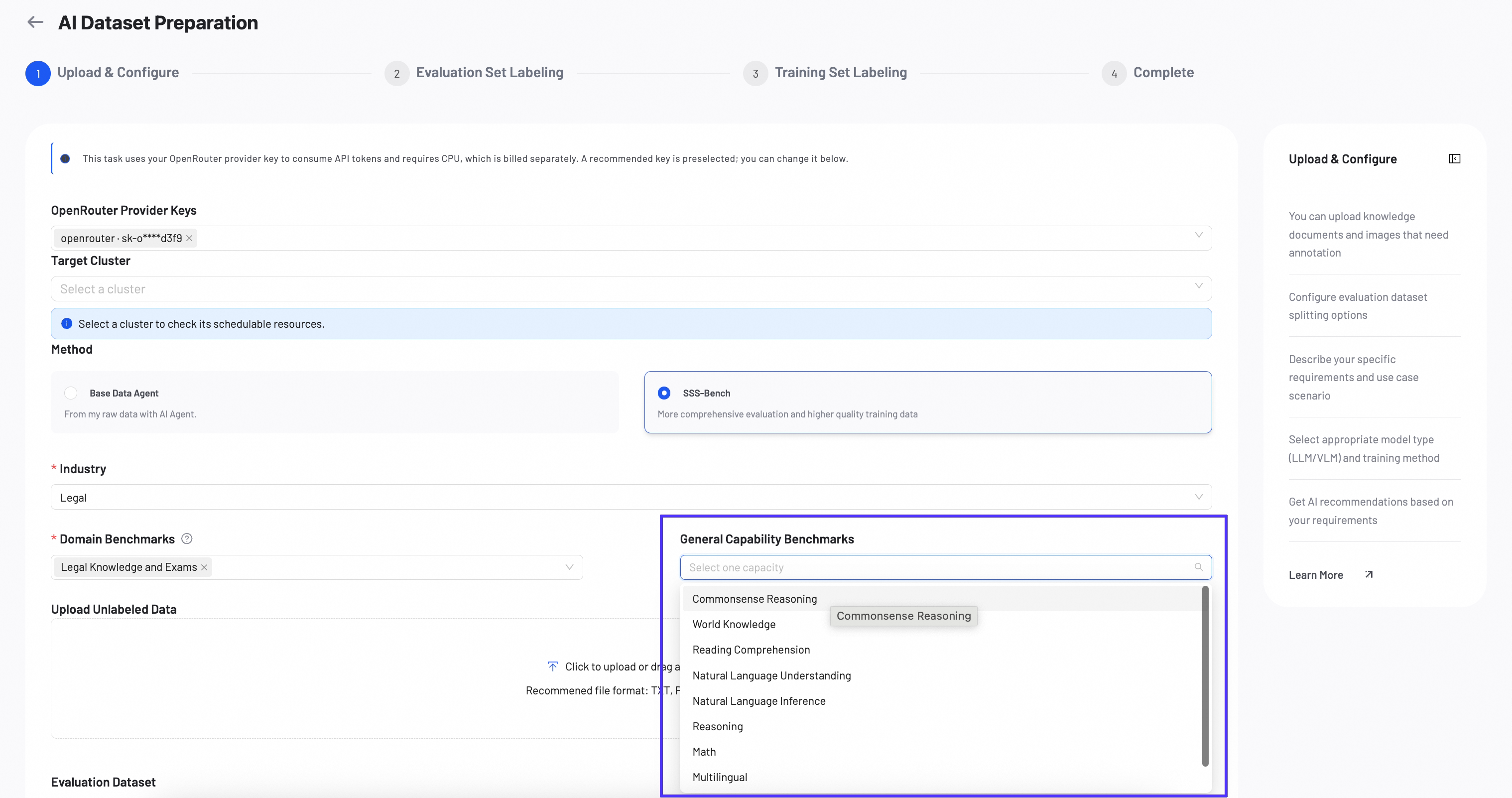Expand the Domain Benchmarks dropdown chevron

[569, 567]
